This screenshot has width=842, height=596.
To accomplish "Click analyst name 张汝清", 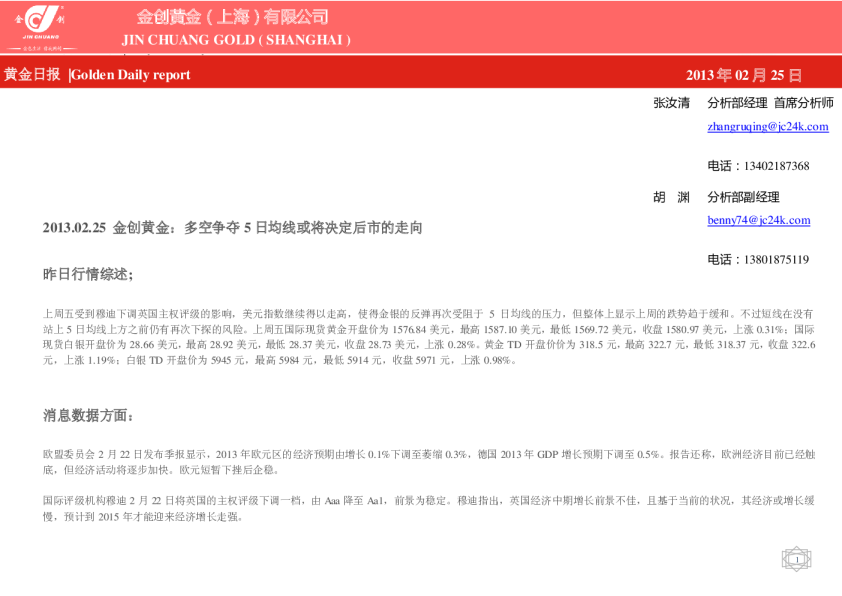I will point(671,103).
